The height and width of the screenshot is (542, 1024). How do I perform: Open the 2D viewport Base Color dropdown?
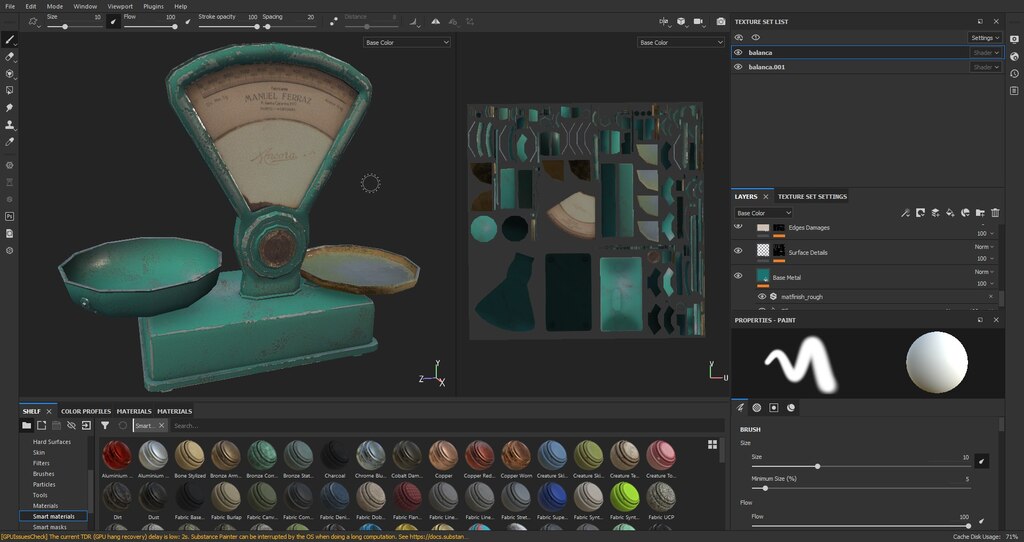[x=680, y=42]
